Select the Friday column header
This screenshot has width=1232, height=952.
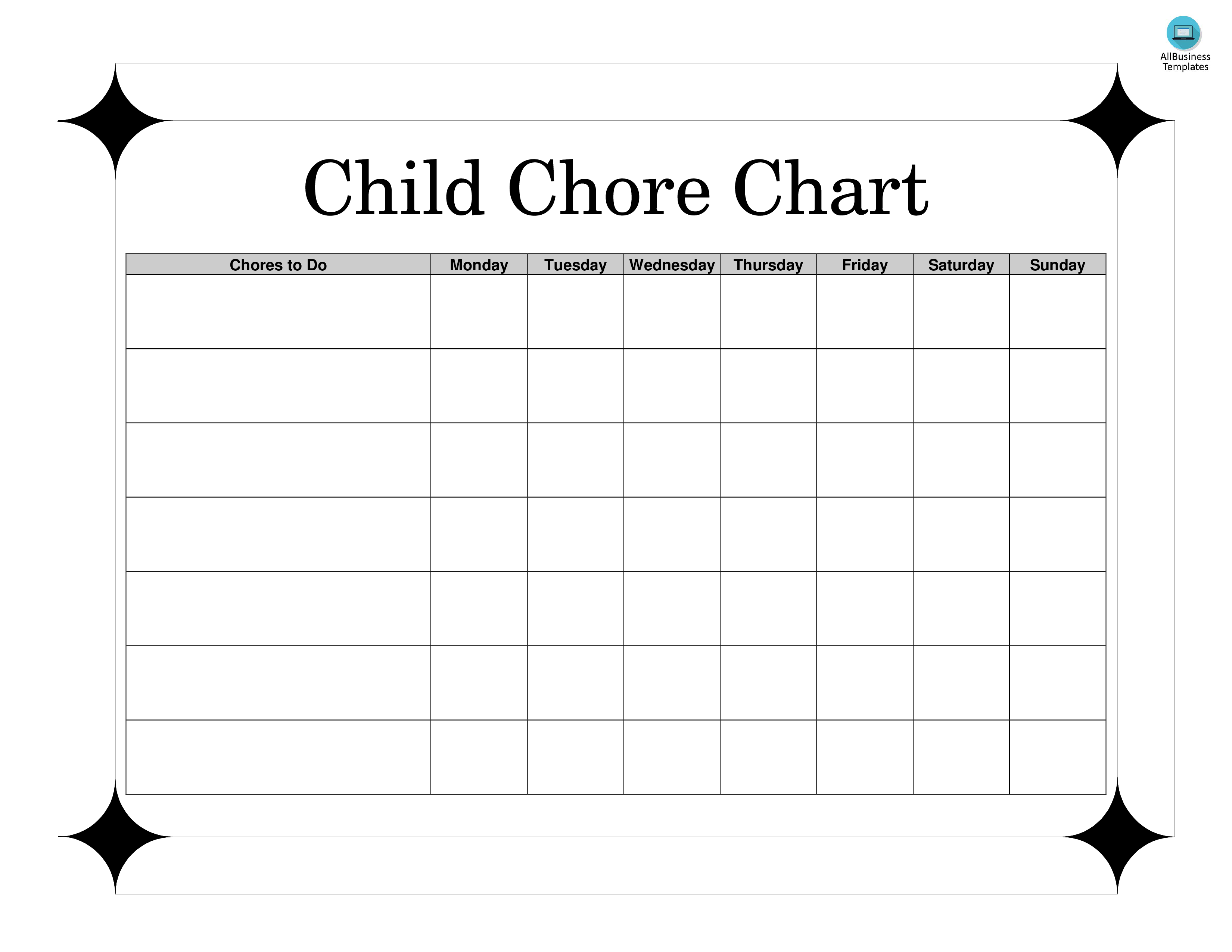pyautogui.click(x=864, y=264)
